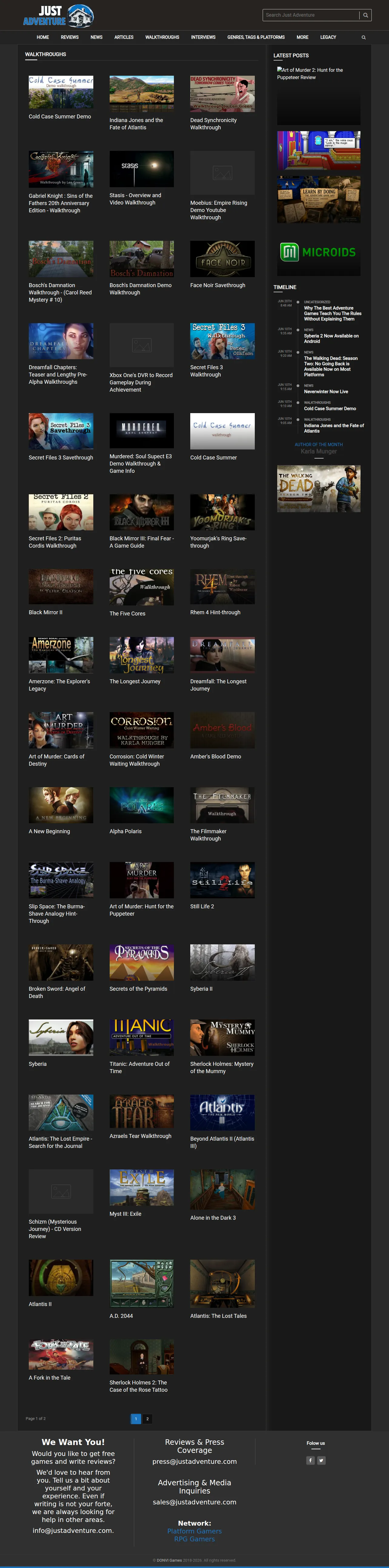Open Bosch's Damnation Demo Walkthrough title link
Screen dimensions: 389x1568
coord(141,289)
